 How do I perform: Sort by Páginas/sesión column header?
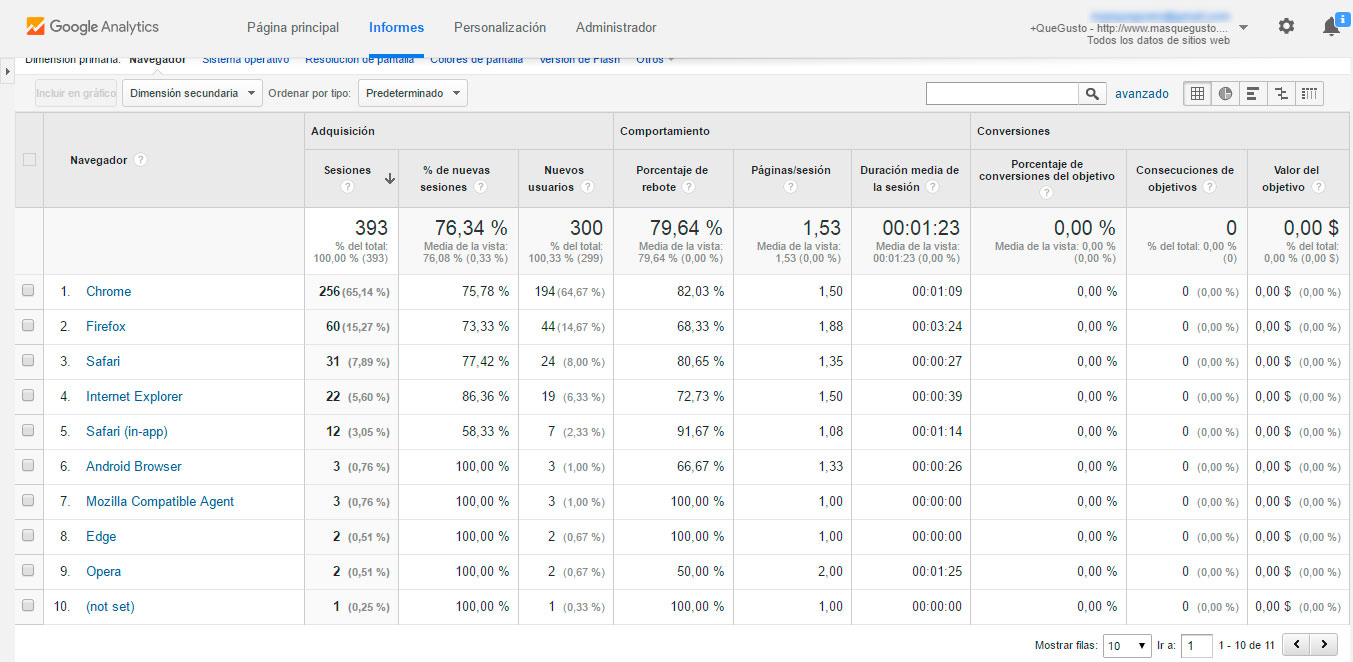791,170
